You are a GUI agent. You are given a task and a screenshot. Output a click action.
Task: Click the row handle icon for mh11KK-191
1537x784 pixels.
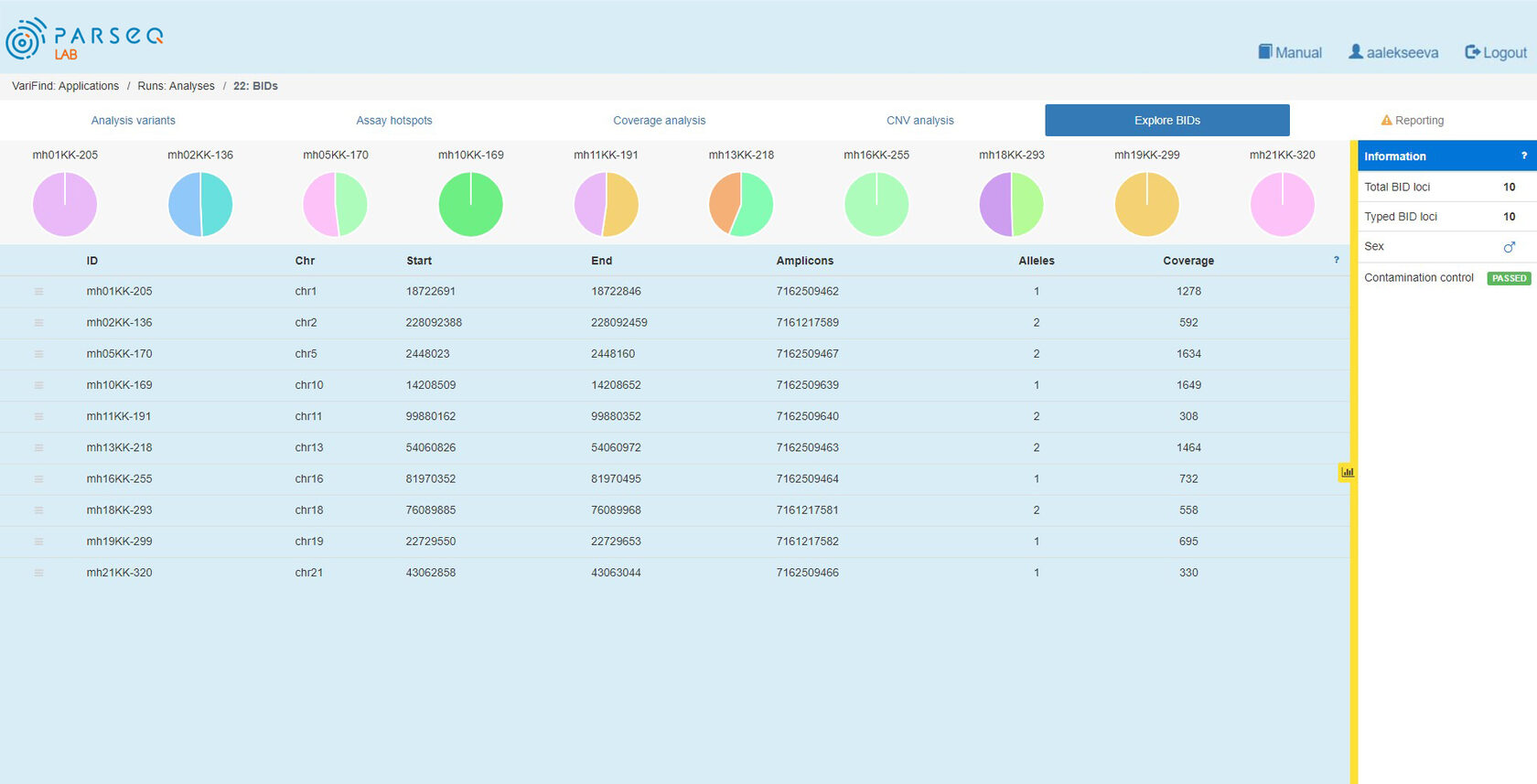click(x=38, y=416)
